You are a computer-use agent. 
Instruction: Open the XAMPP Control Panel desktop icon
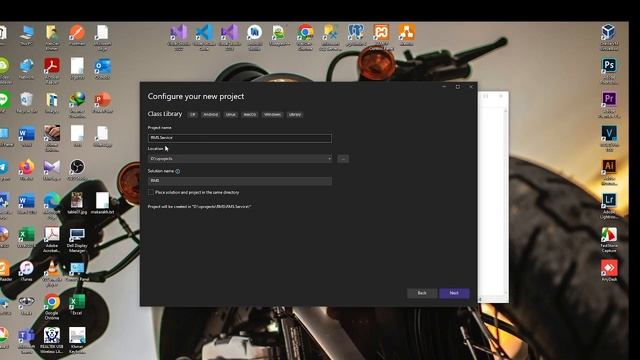point(381,37)
